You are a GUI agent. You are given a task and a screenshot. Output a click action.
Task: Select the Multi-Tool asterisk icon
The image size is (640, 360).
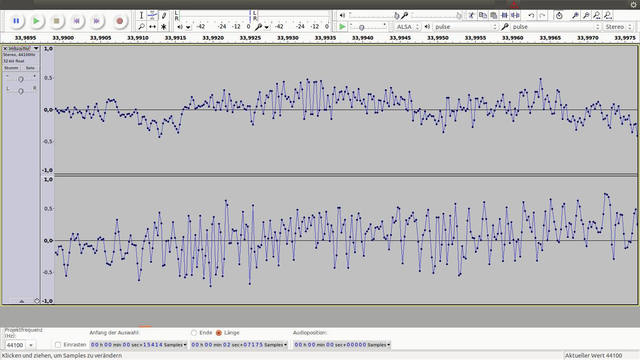point(163,27)
